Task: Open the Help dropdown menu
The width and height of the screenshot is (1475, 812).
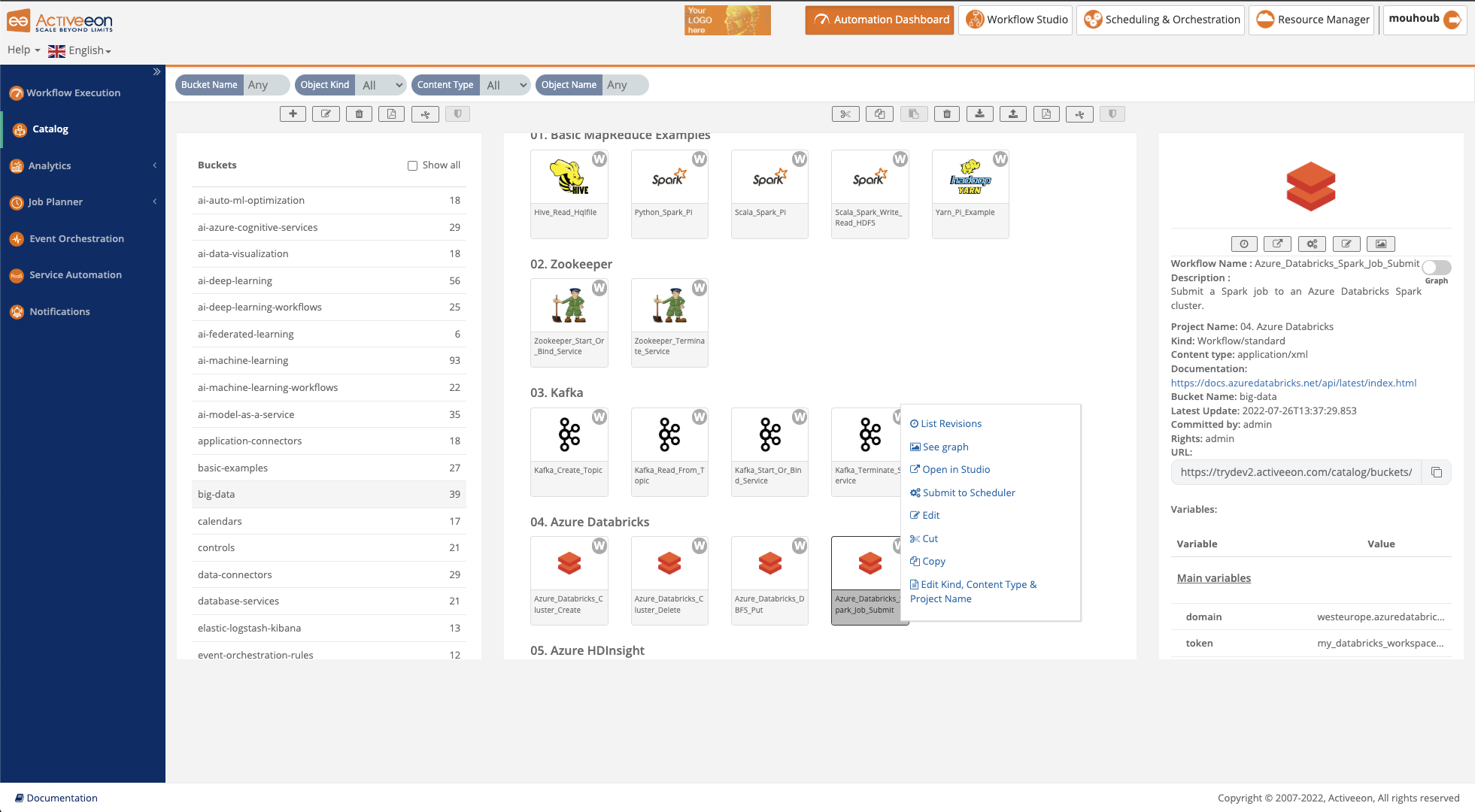Action: coord(23,50)
